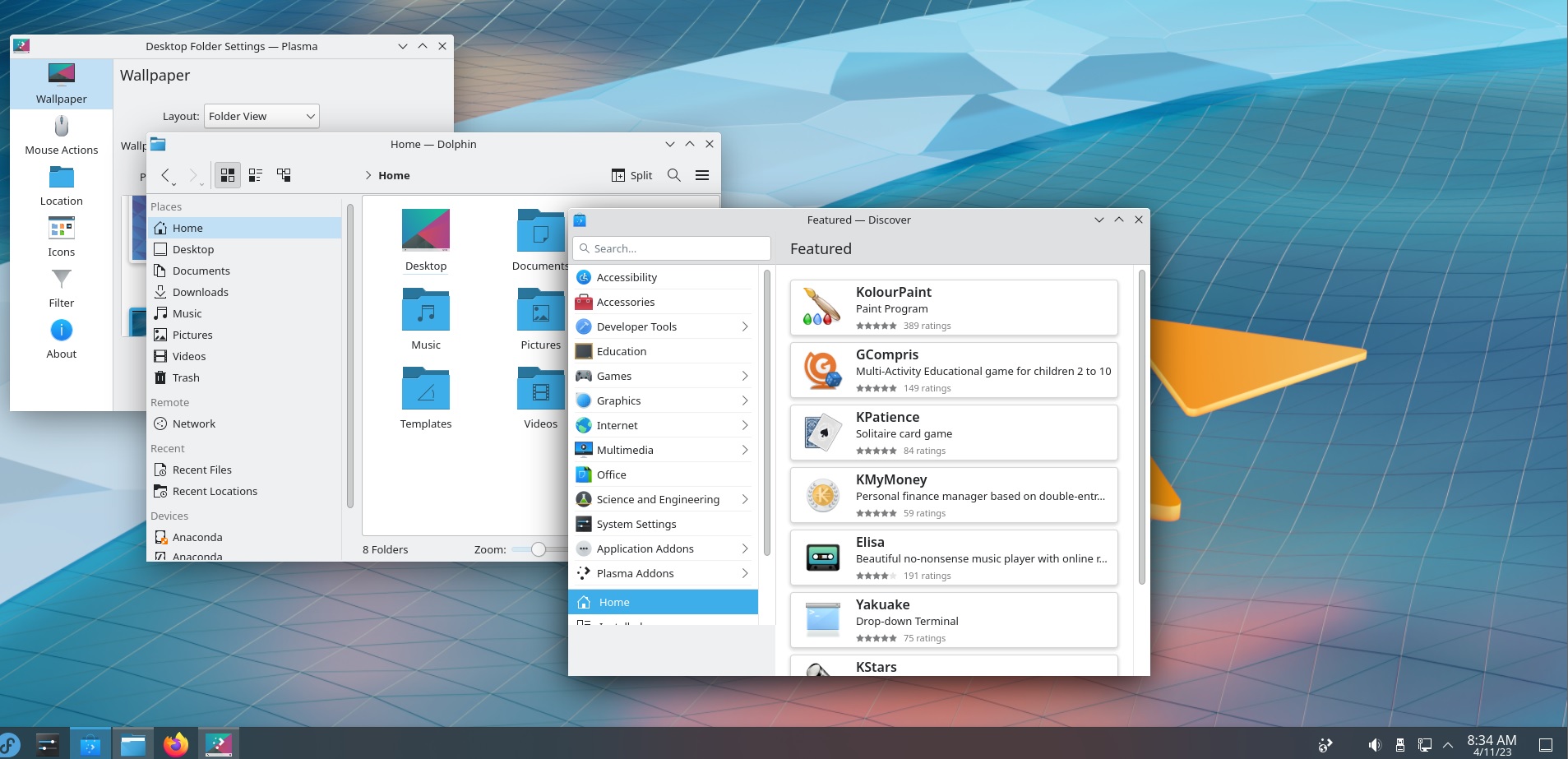Open KMyMoney app card
The image size is (1568, 759).
coord(954,495)
